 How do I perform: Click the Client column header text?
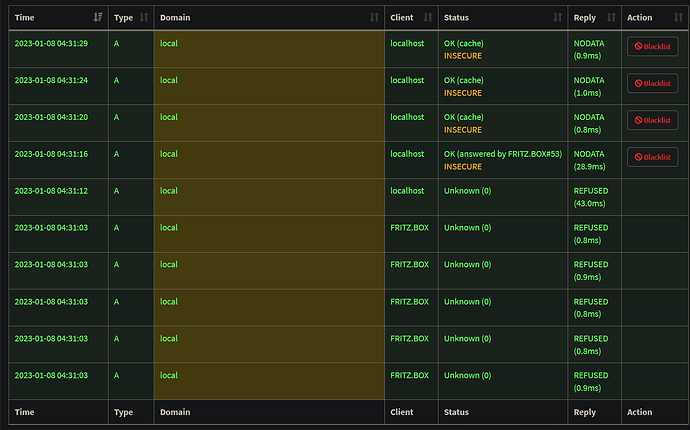pos(402,18)
